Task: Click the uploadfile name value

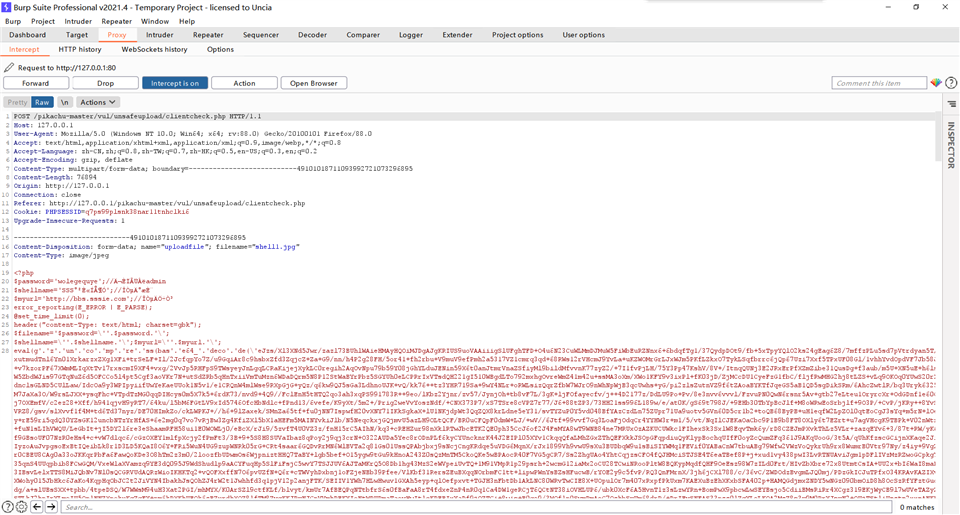Action: click(184, 247)
